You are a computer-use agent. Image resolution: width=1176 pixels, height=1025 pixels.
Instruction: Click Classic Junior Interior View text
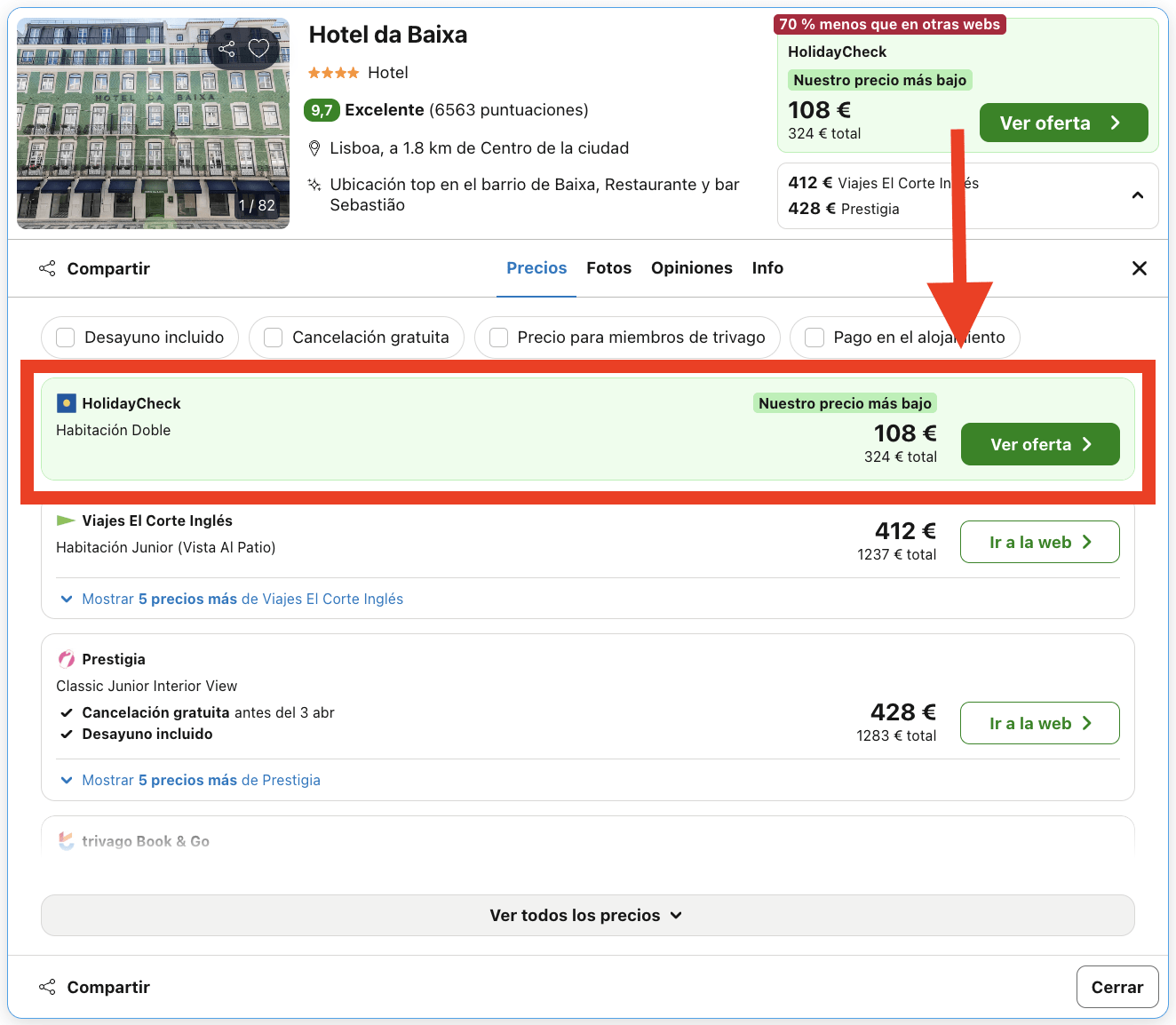click(x=147, y=686)
